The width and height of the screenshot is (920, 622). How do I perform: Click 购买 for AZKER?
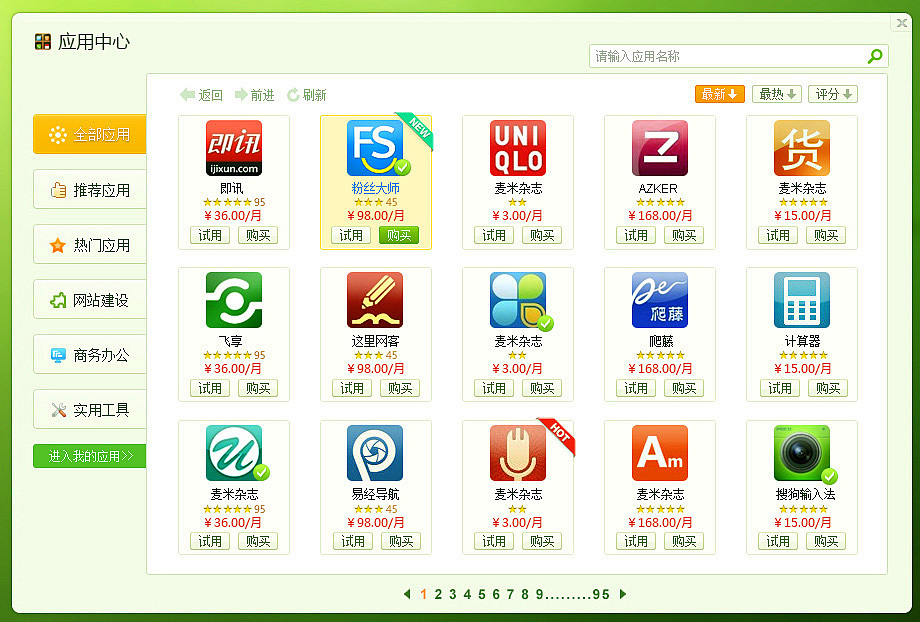click(684, 235)
